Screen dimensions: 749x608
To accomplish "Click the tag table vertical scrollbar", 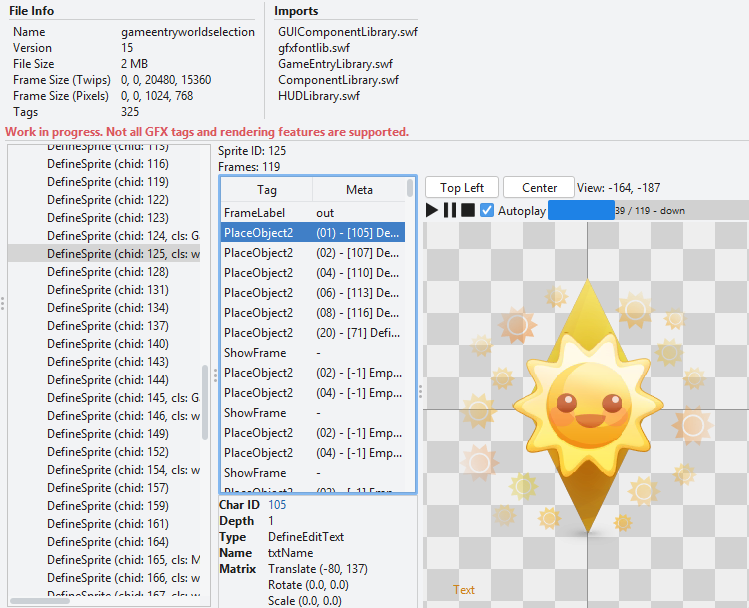I will pos(410,188).
